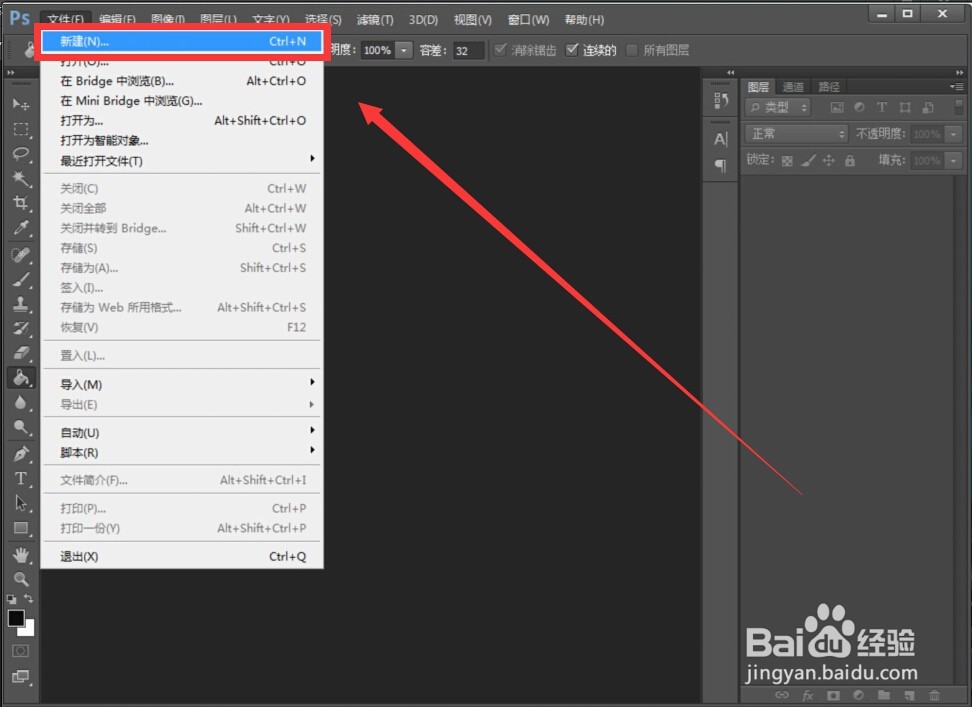Add a layer mask icon
The height and width of the screenshot is (707, 972).
pyautogui.click(x=833, y=695)
